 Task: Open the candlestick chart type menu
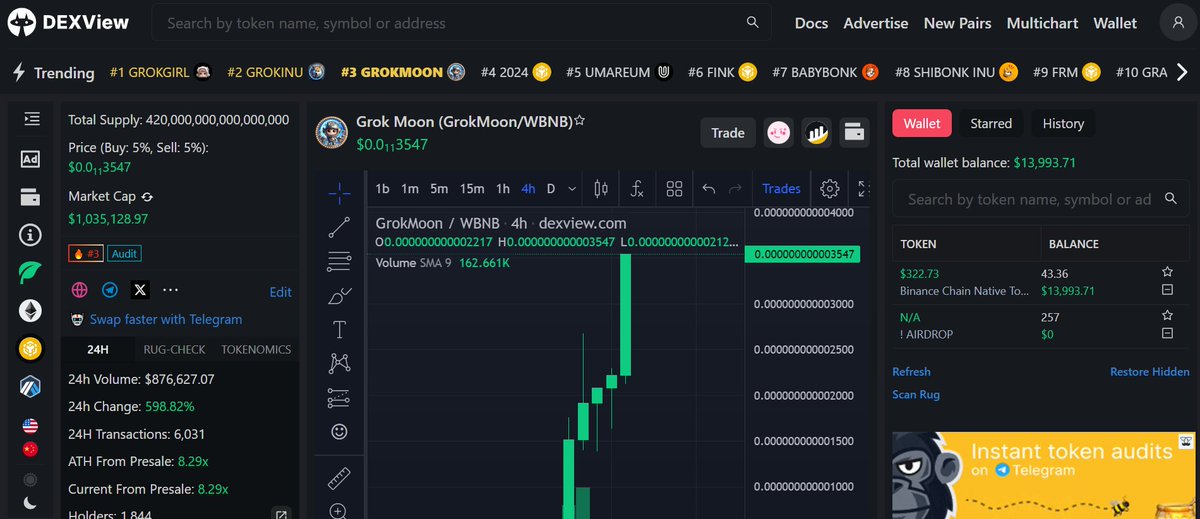pos(601,188)
